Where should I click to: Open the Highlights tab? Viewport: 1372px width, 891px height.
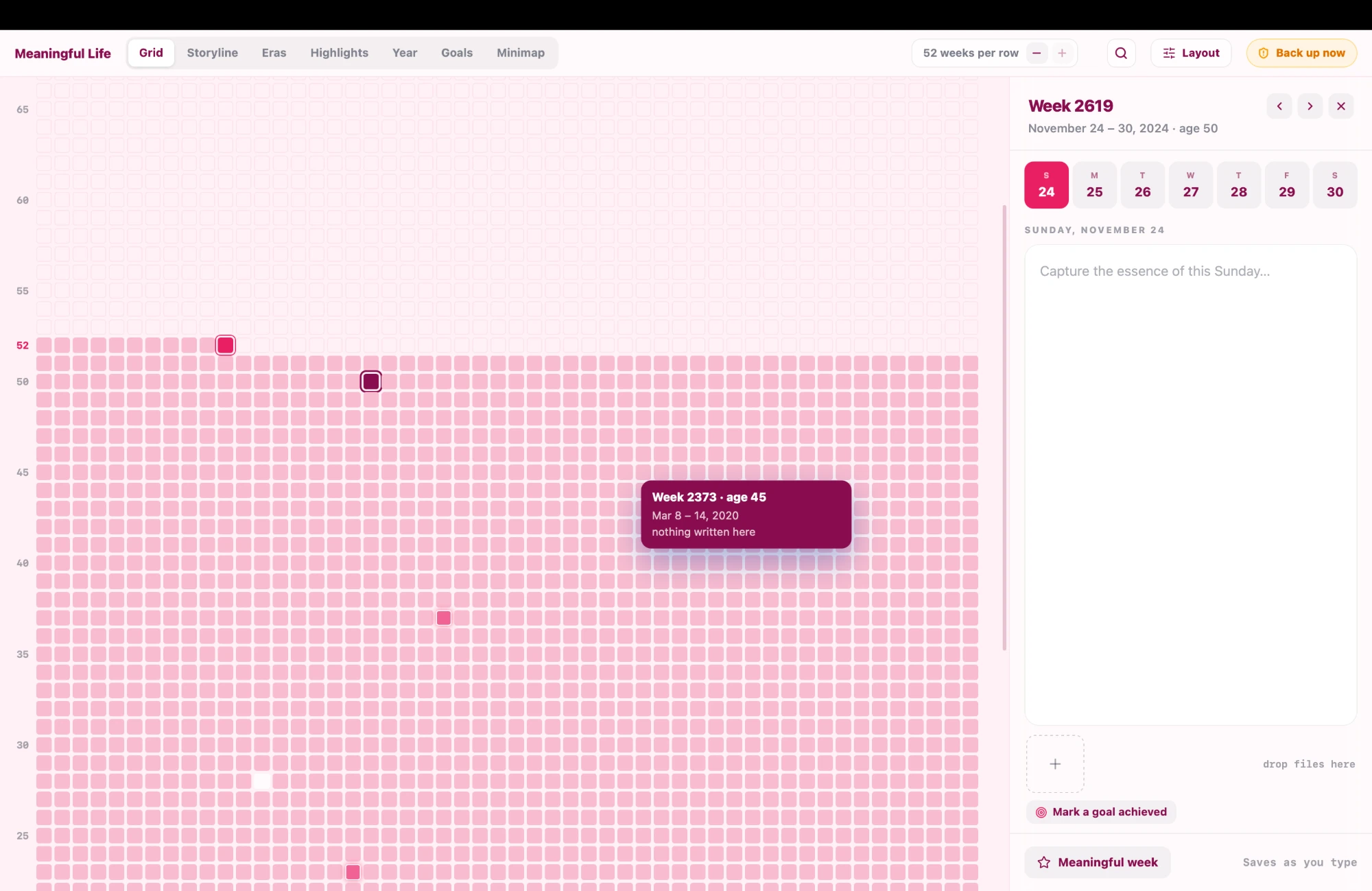(339, 53)
